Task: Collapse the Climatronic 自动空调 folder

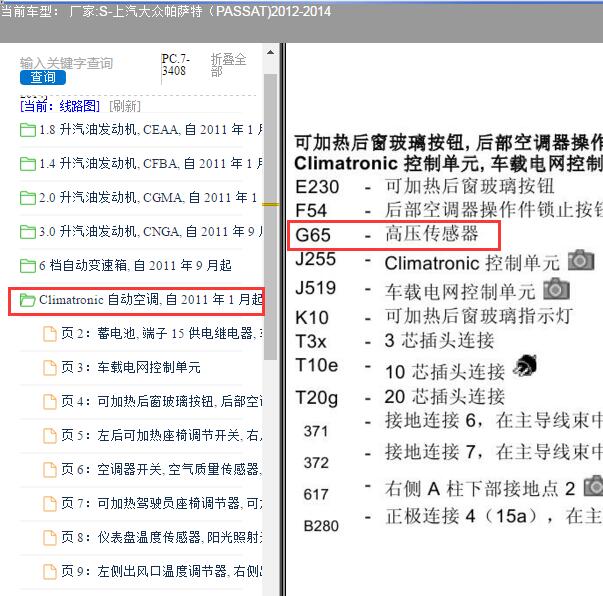Action: point(141,300)
